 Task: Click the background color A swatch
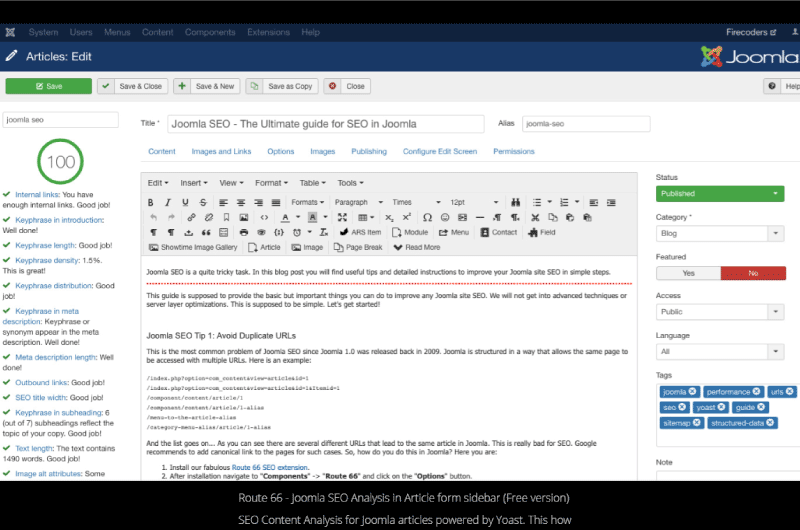(x=313, y=217)
